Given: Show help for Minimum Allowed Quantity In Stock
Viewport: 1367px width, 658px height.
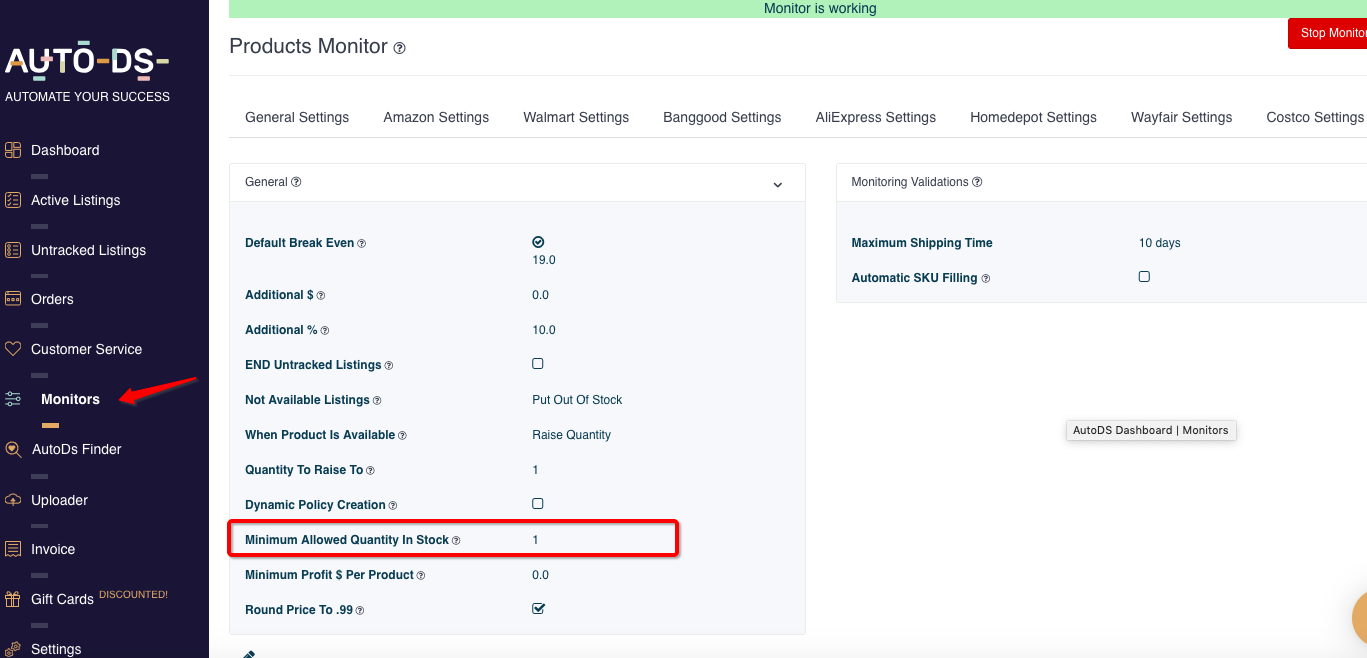Looking at the screenshot, I should [x=456, y=541].
